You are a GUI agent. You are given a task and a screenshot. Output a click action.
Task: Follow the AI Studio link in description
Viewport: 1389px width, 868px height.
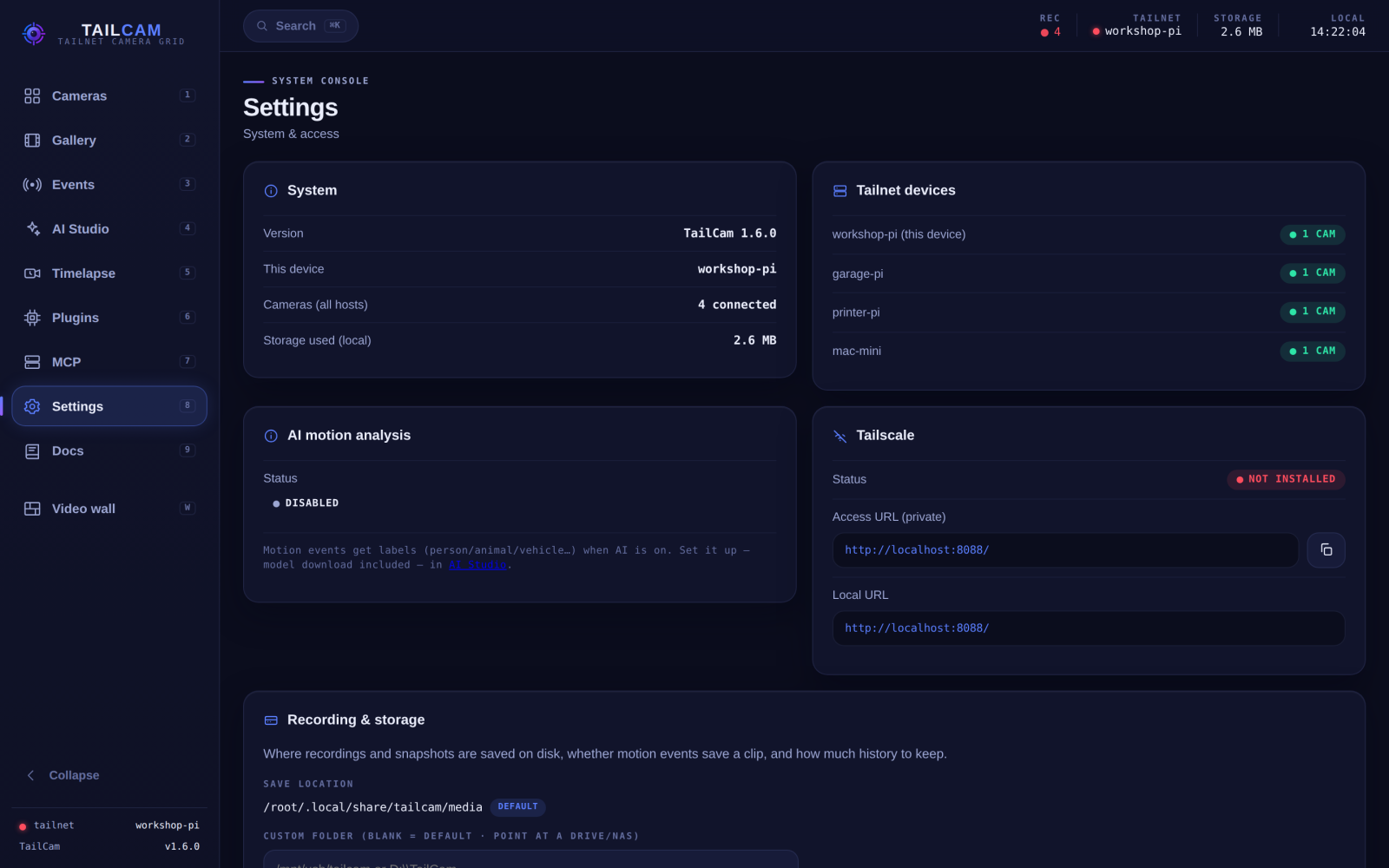(x=477, y=564)
